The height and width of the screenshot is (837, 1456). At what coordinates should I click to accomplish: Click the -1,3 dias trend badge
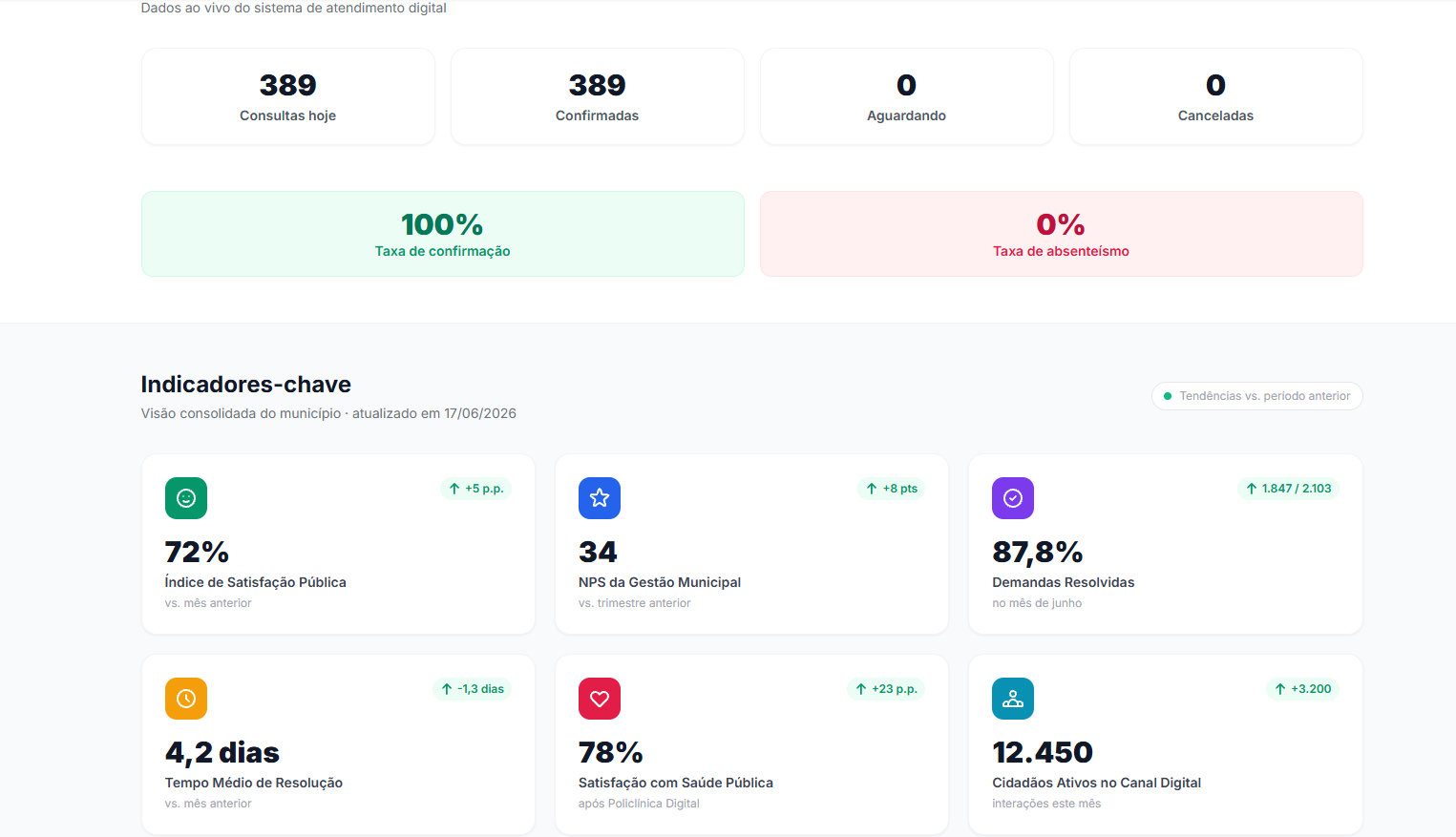(472, 689)
